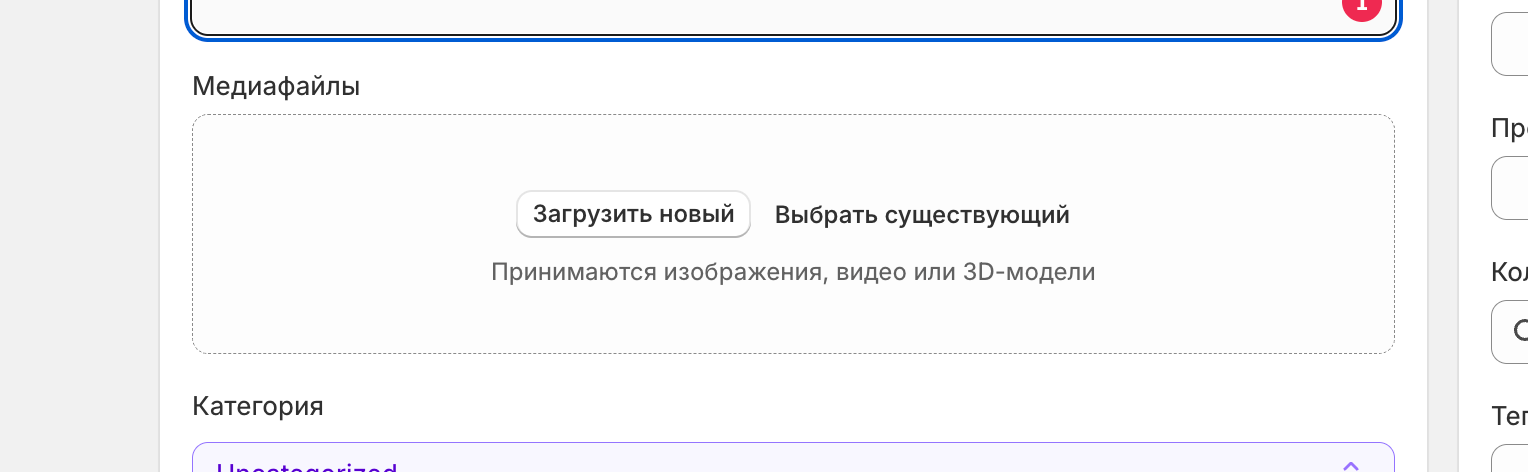The height and width of the screenshot is (472, 1528).
Task: Focus the tags input at bottom right
Action: [1511, 461]
